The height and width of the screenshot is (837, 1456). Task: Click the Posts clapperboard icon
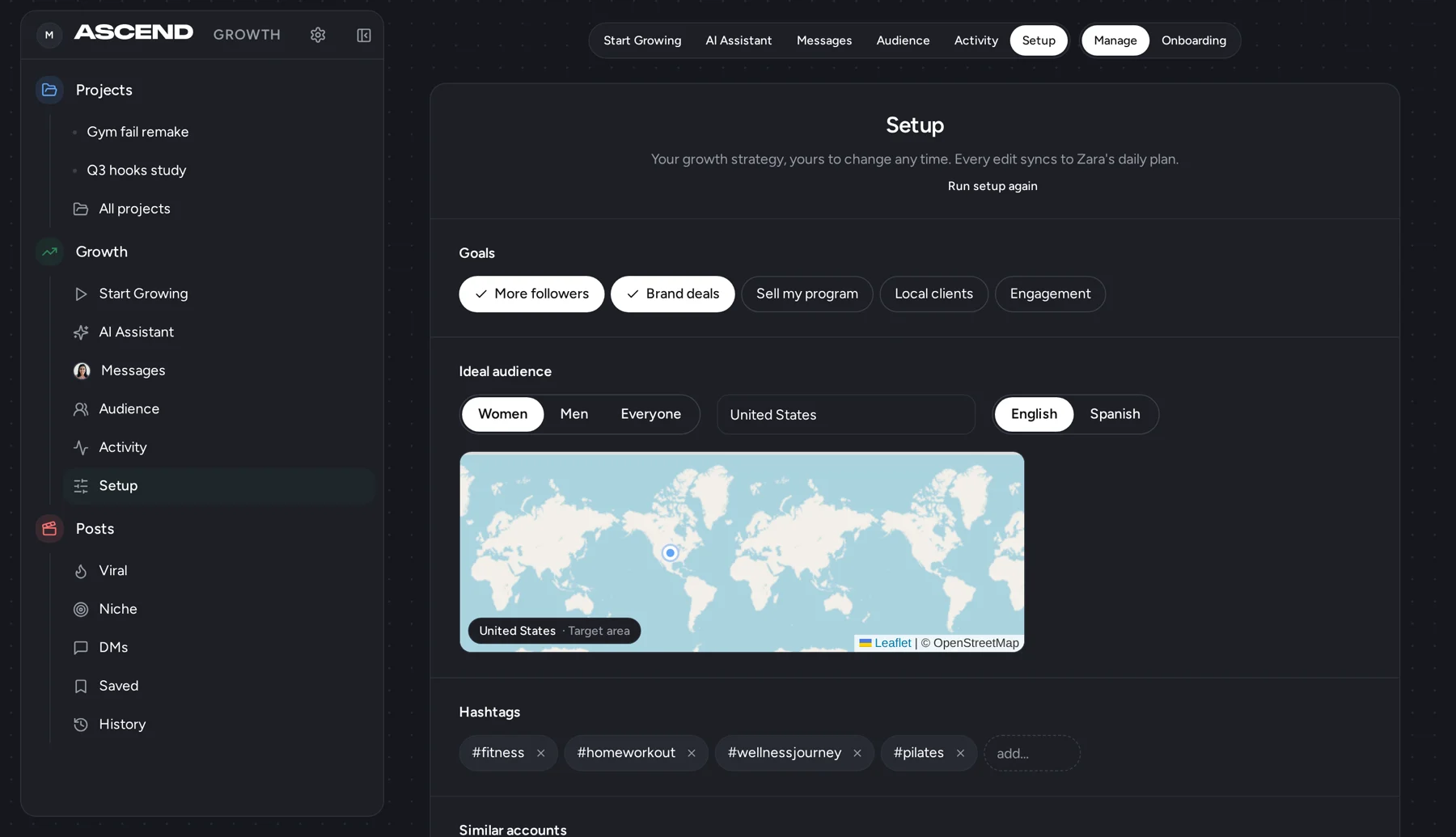49,528
